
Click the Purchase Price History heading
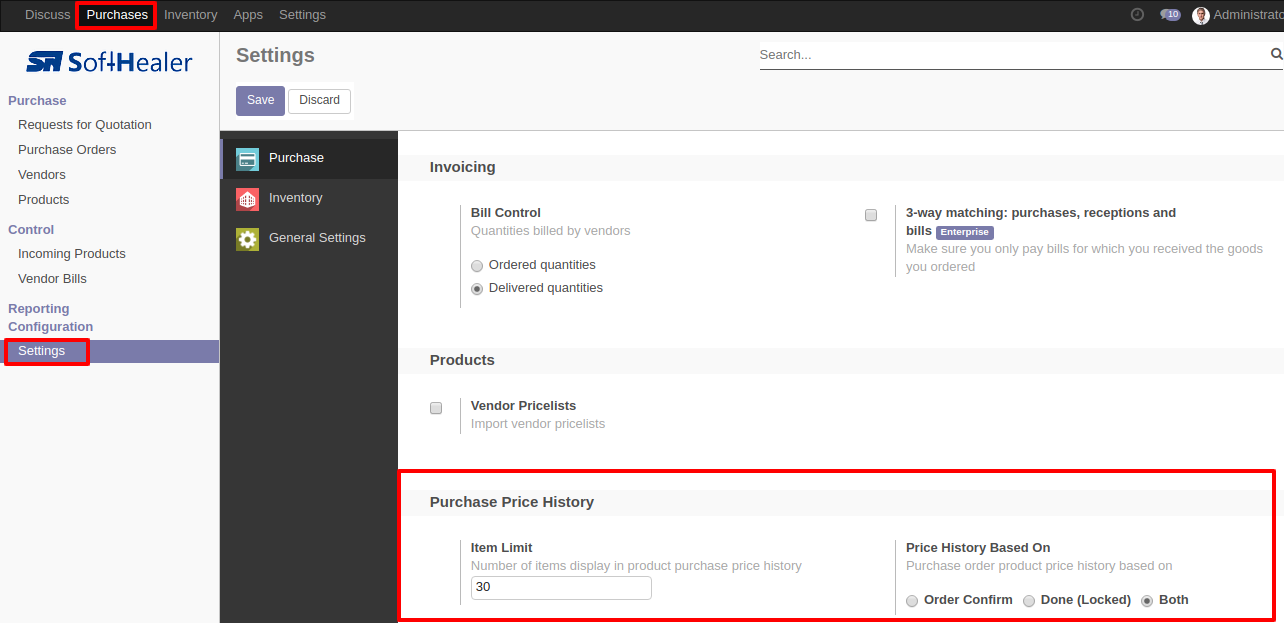512,502
